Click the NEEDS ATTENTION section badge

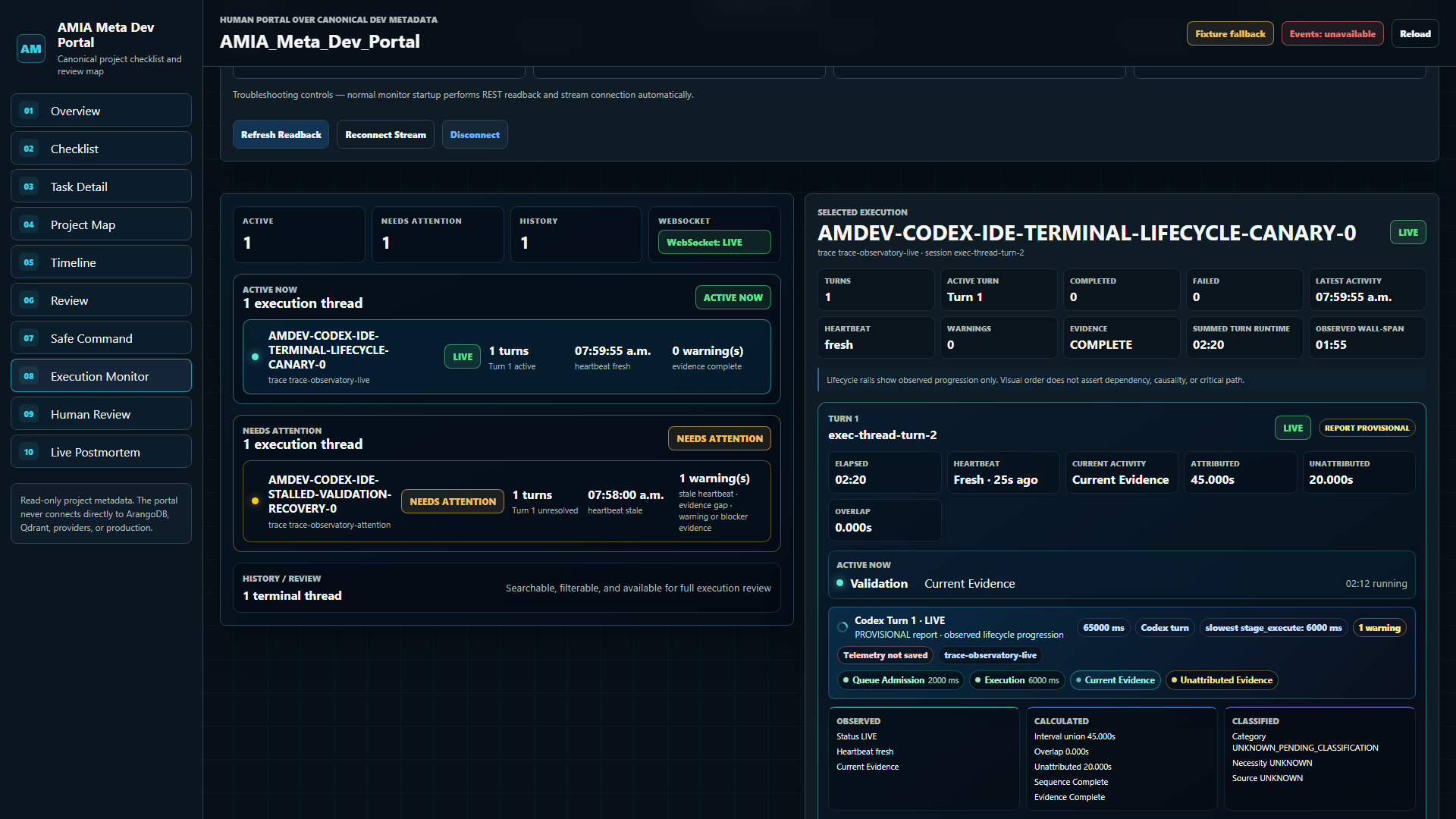719,439
